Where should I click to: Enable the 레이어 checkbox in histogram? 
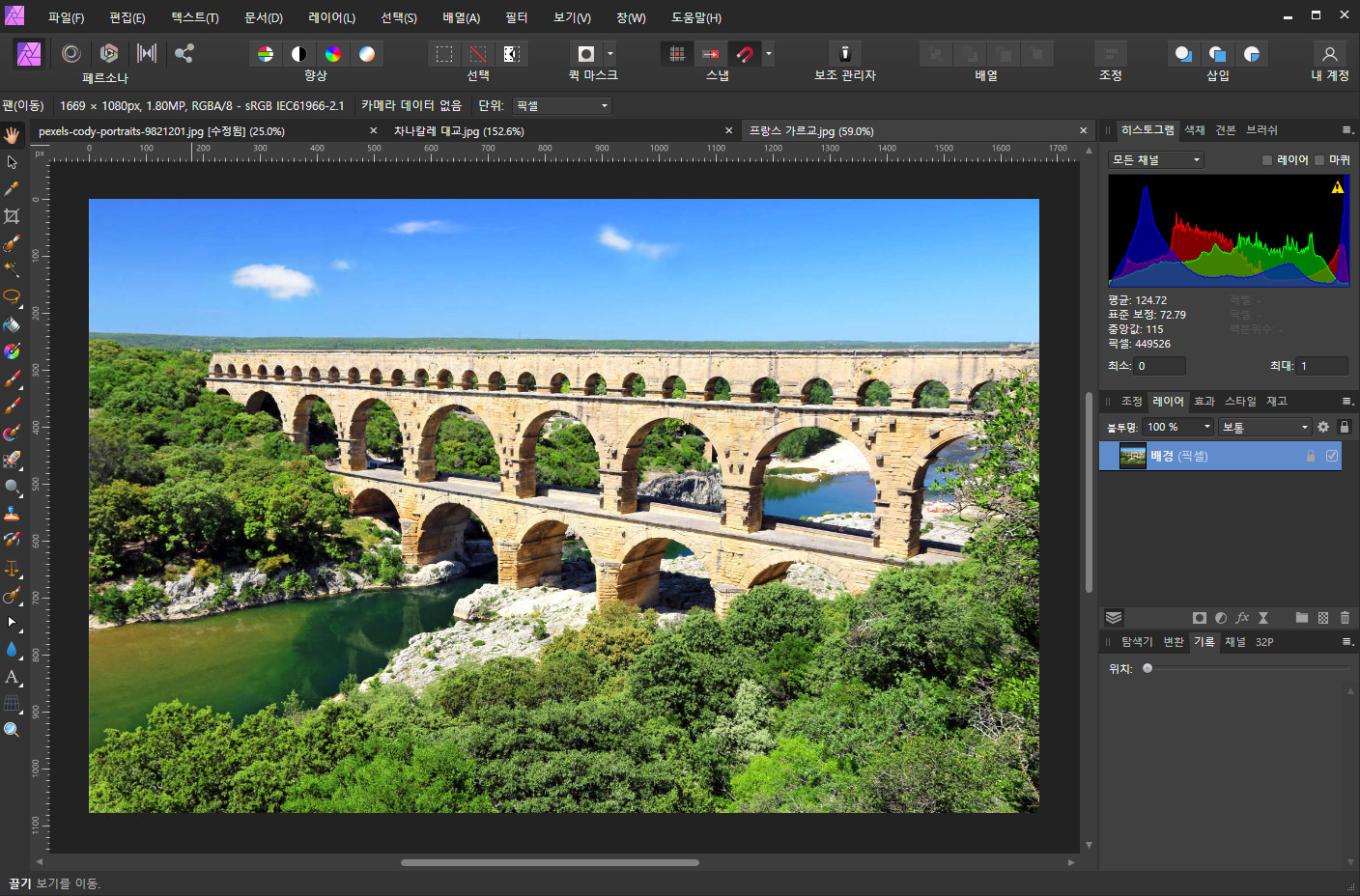[x=1267, y=160]
